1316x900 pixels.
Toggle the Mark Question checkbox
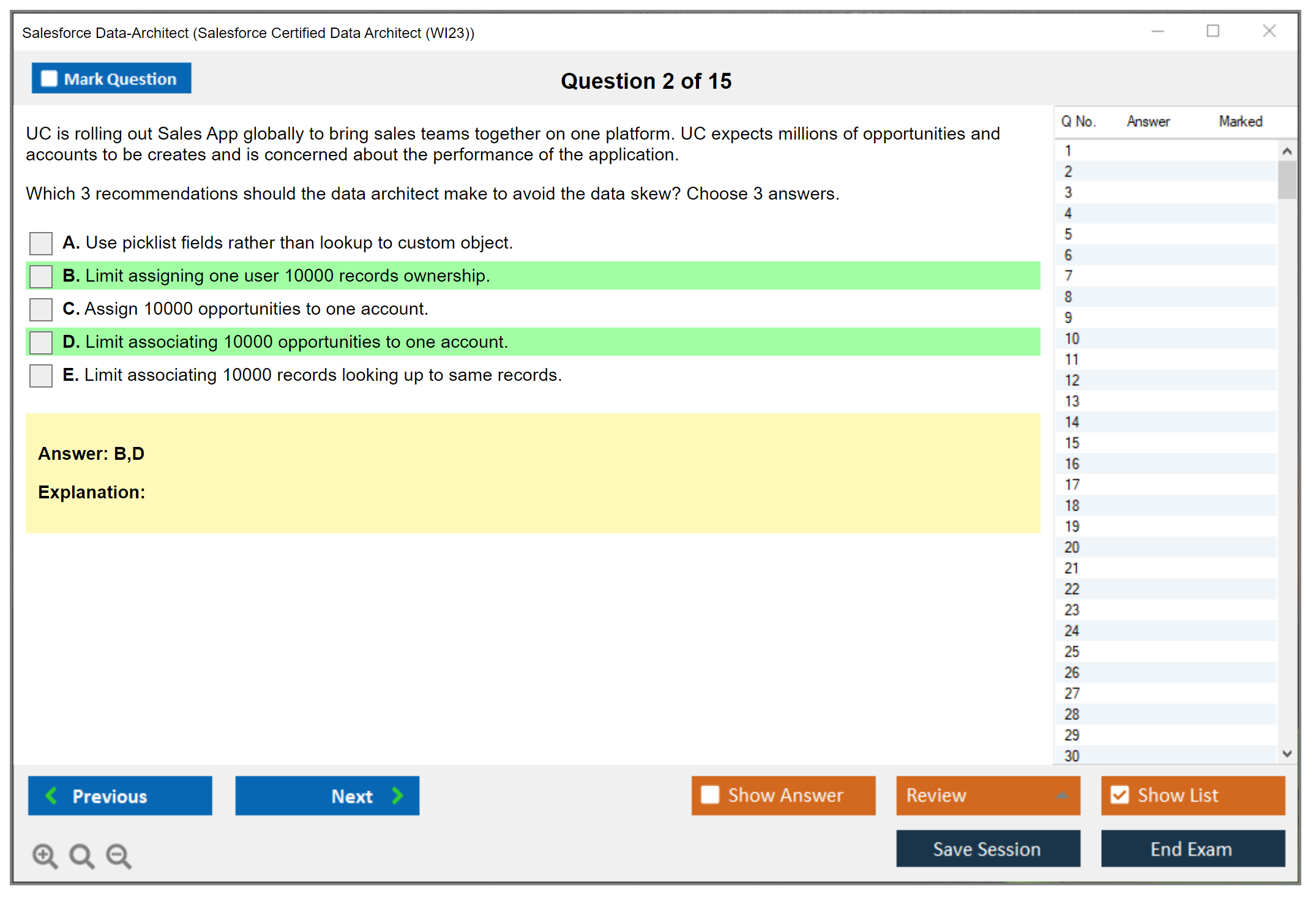(49, 78)
